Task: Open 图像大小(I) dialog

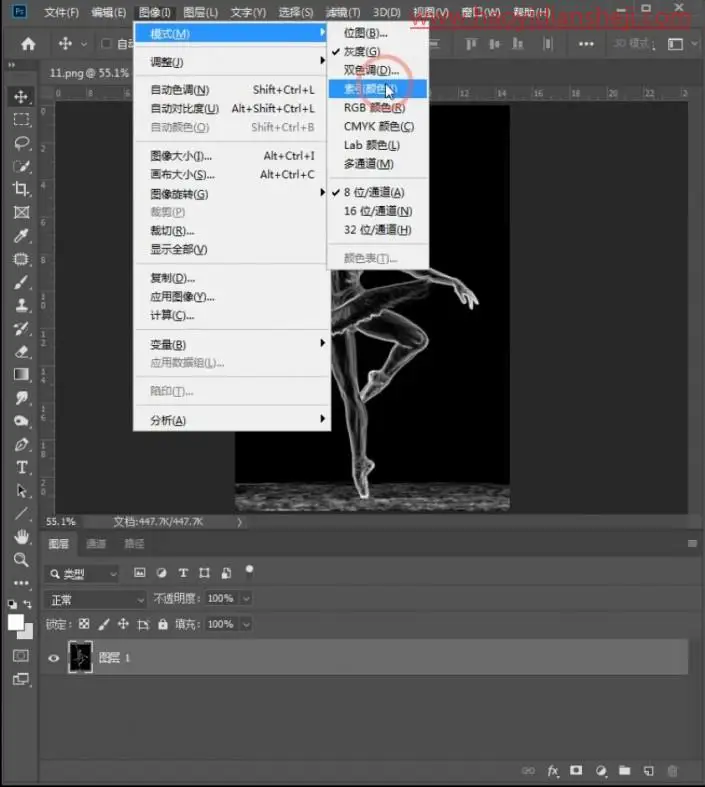Action: (x=231, y=156)
